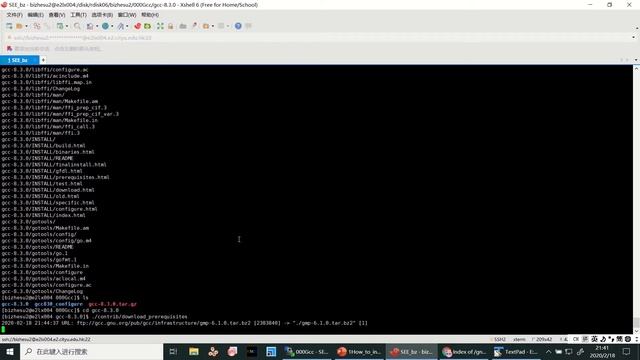
Task: Open the 窗口(W) Window menu
Action: 127,15
